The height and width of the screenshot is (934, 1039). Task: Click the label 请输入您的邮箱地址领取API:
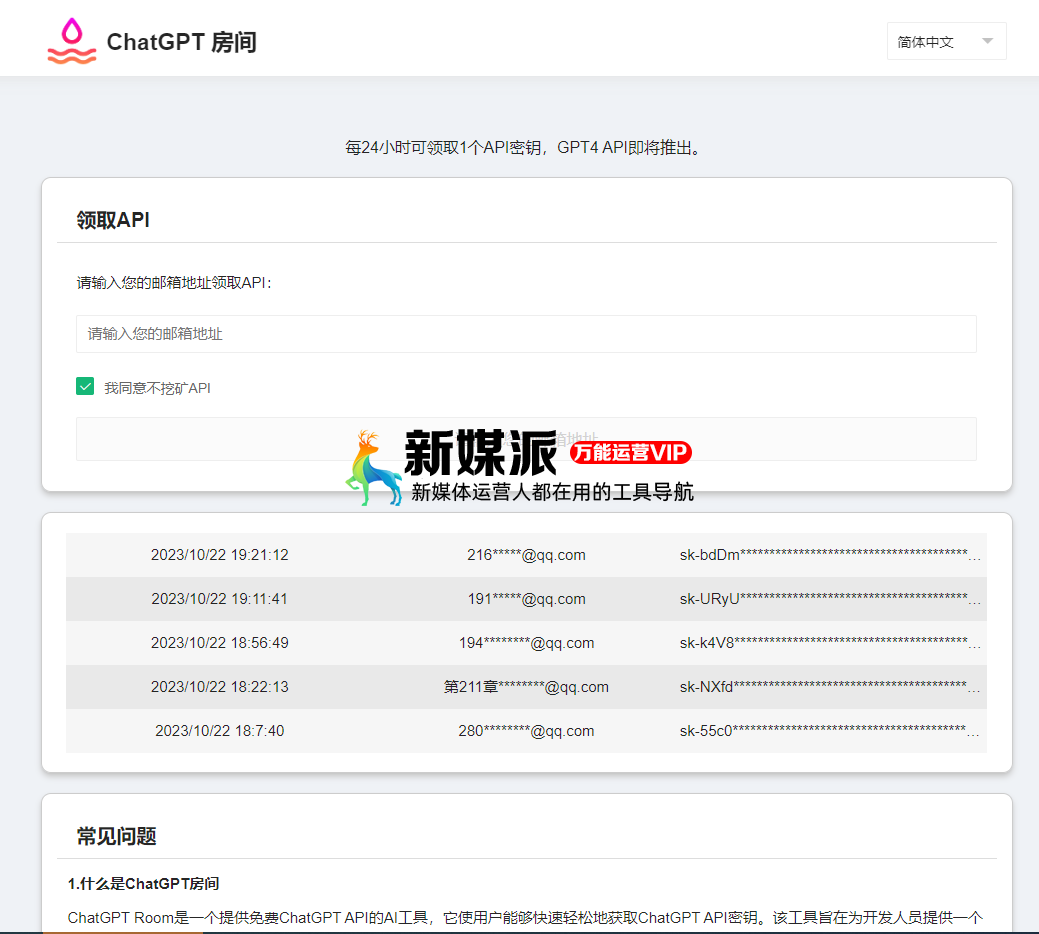coord(174,283)
